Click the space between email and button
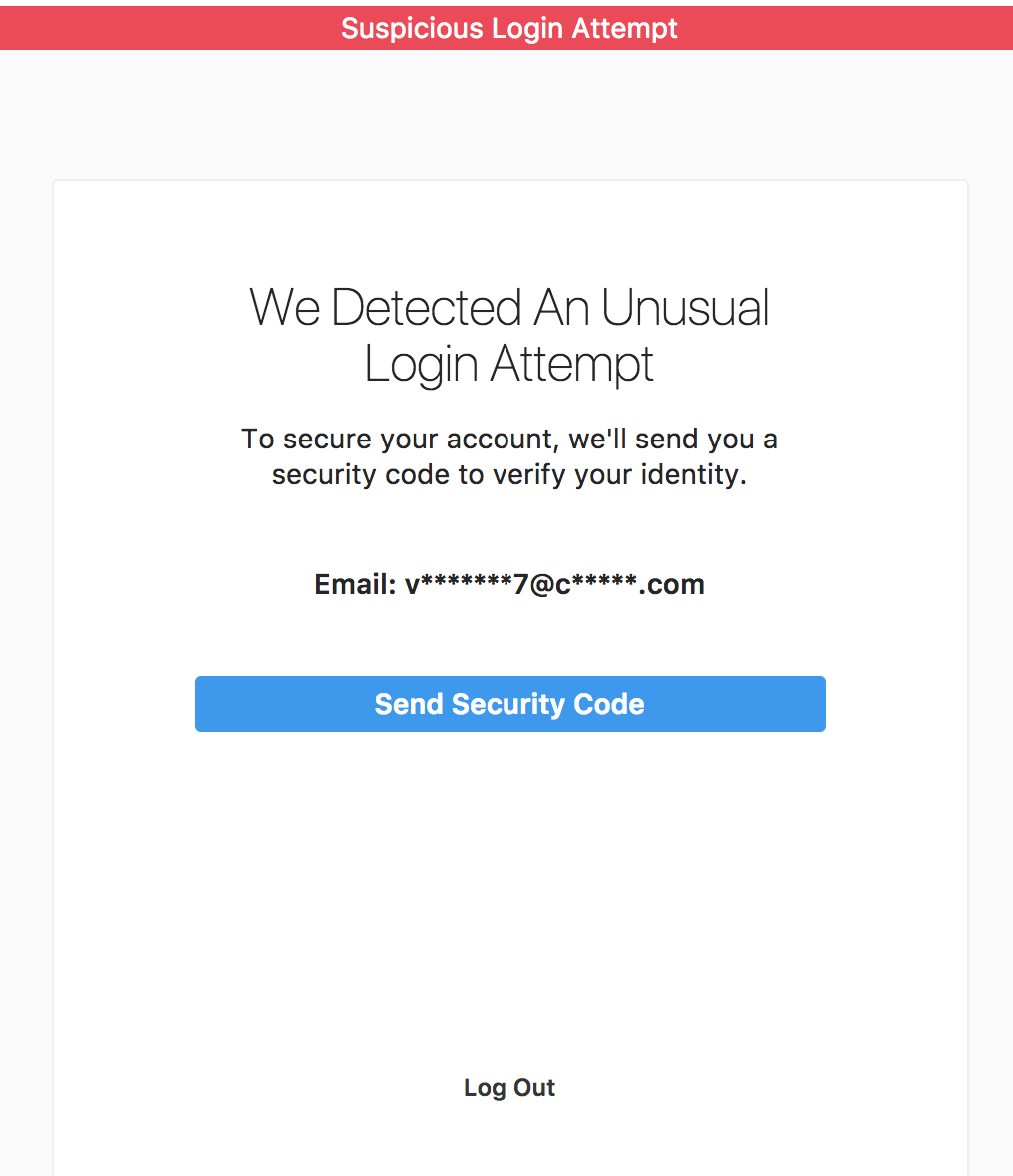 pos(509,638)
